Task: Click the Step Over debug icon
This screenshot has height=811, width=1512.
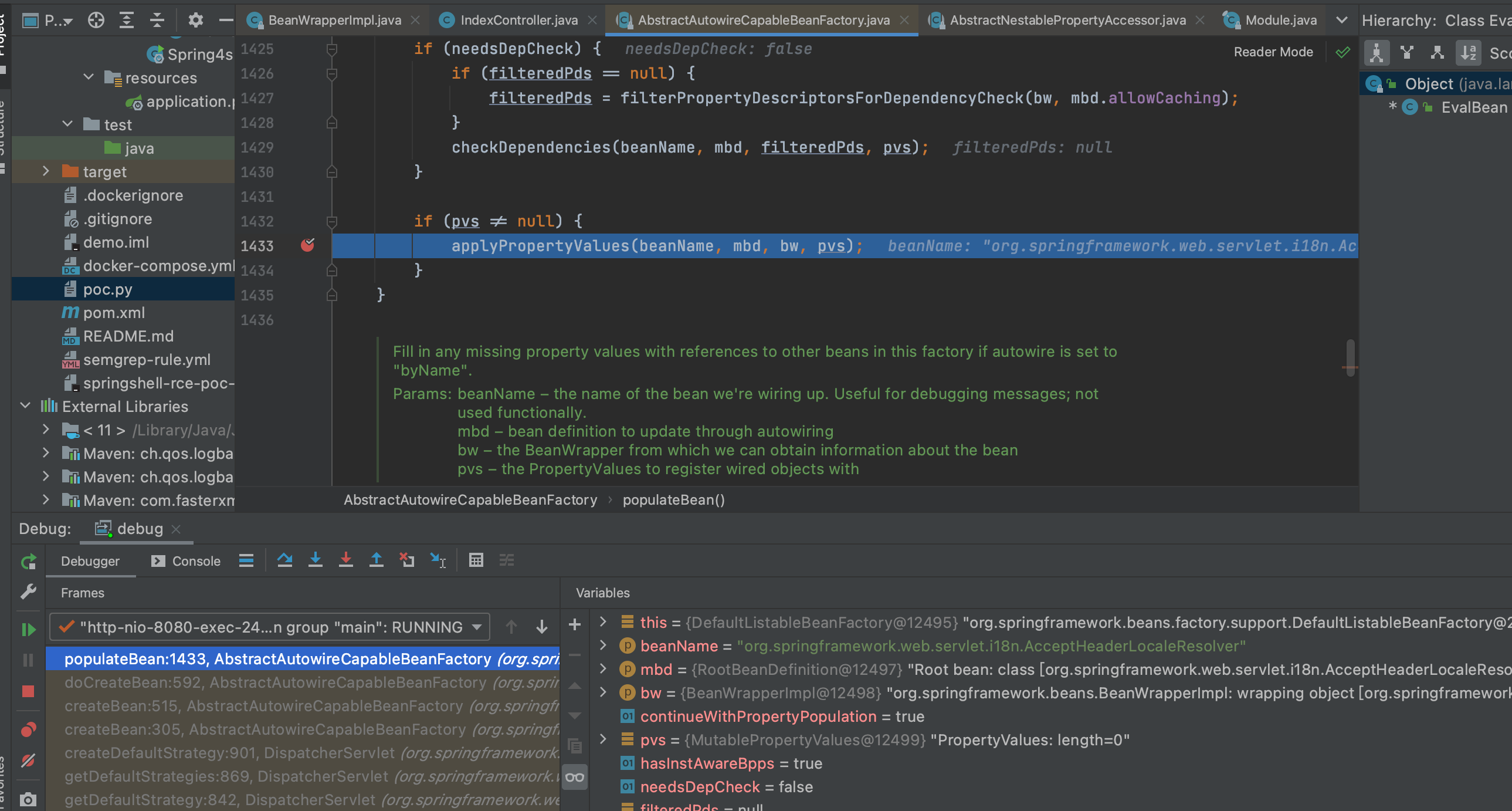Action: (285, 561)
